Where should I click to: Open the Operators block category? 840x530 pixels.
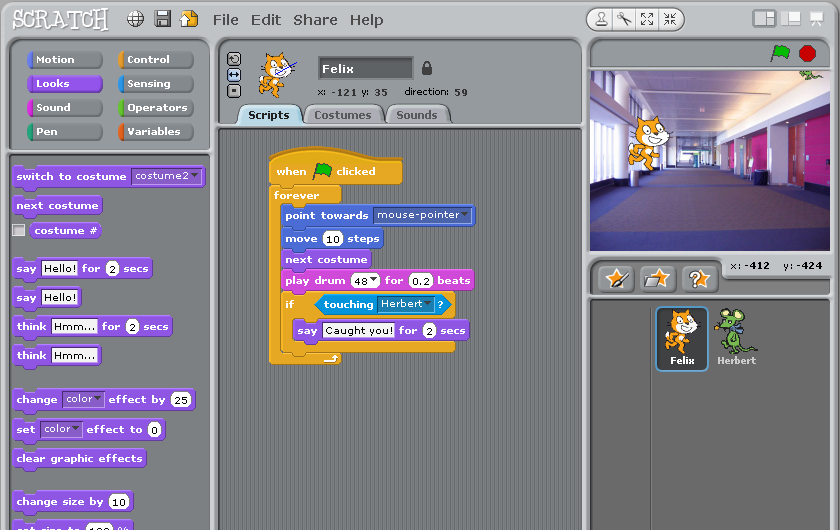coord(155,108)
